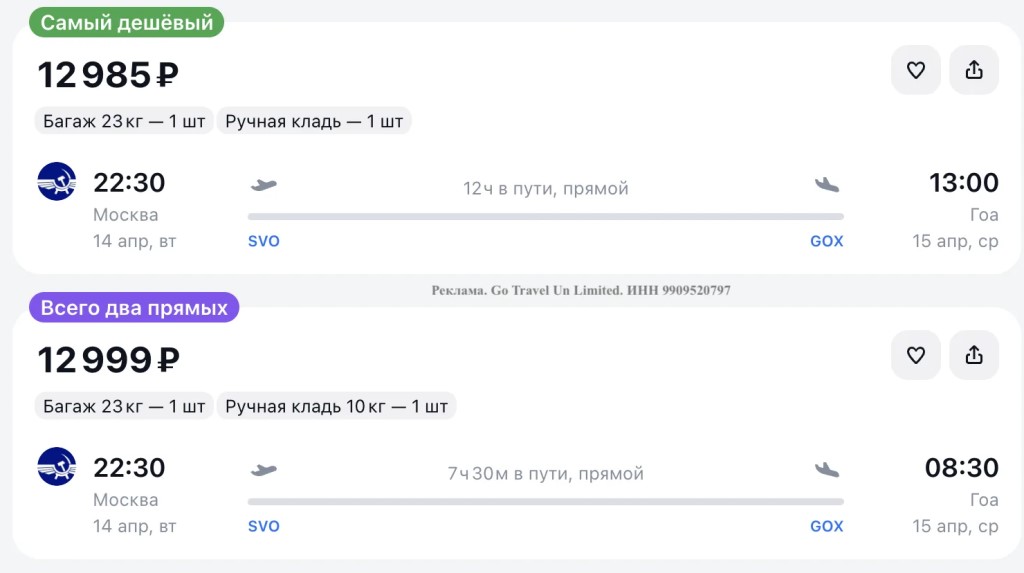Select the «Всего два прямых» purple badge

click(x=134, y=308)
